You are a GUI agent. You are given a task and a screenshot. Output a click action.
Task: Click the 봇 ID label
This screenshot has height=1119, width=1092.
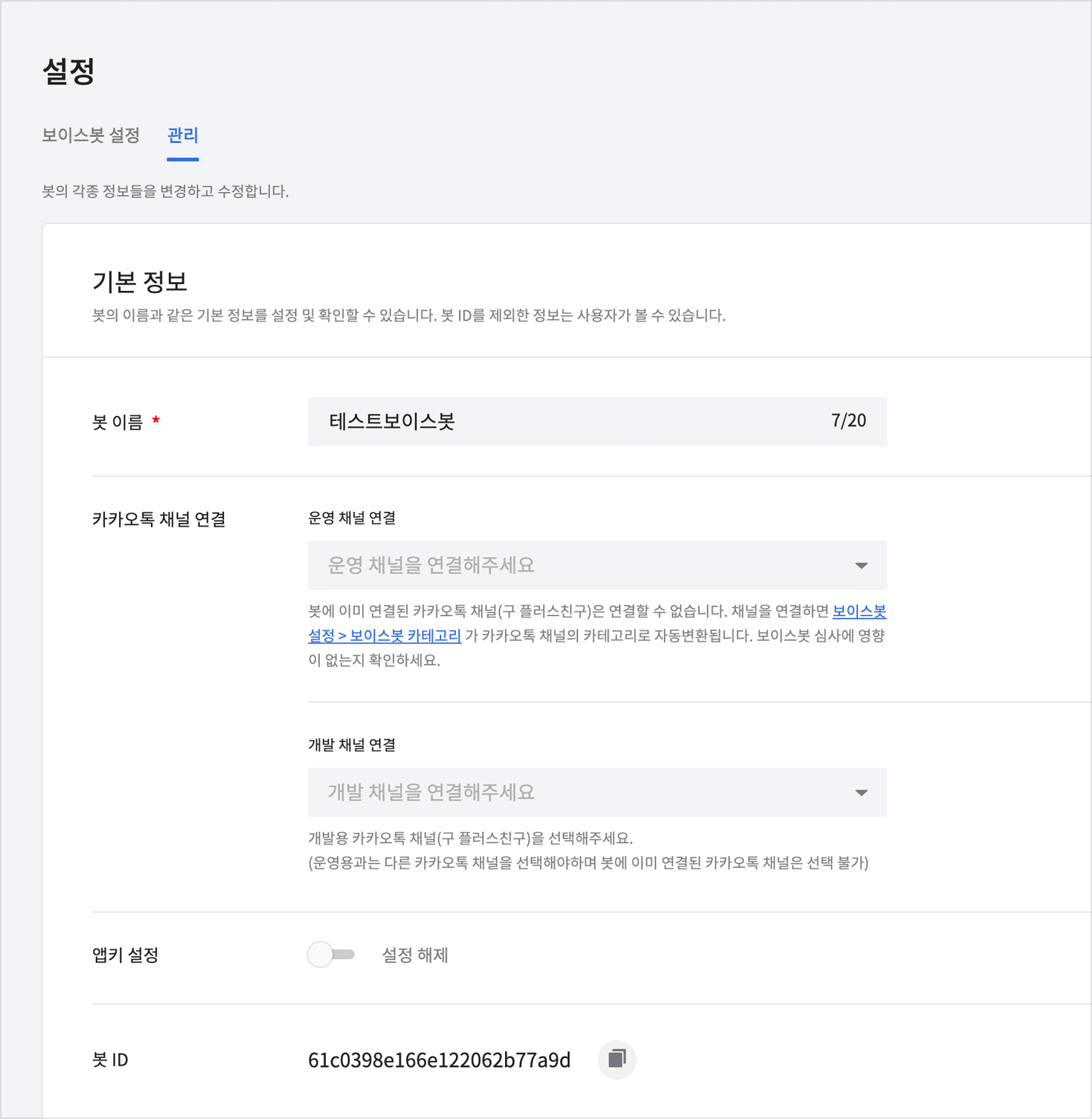110,1060
